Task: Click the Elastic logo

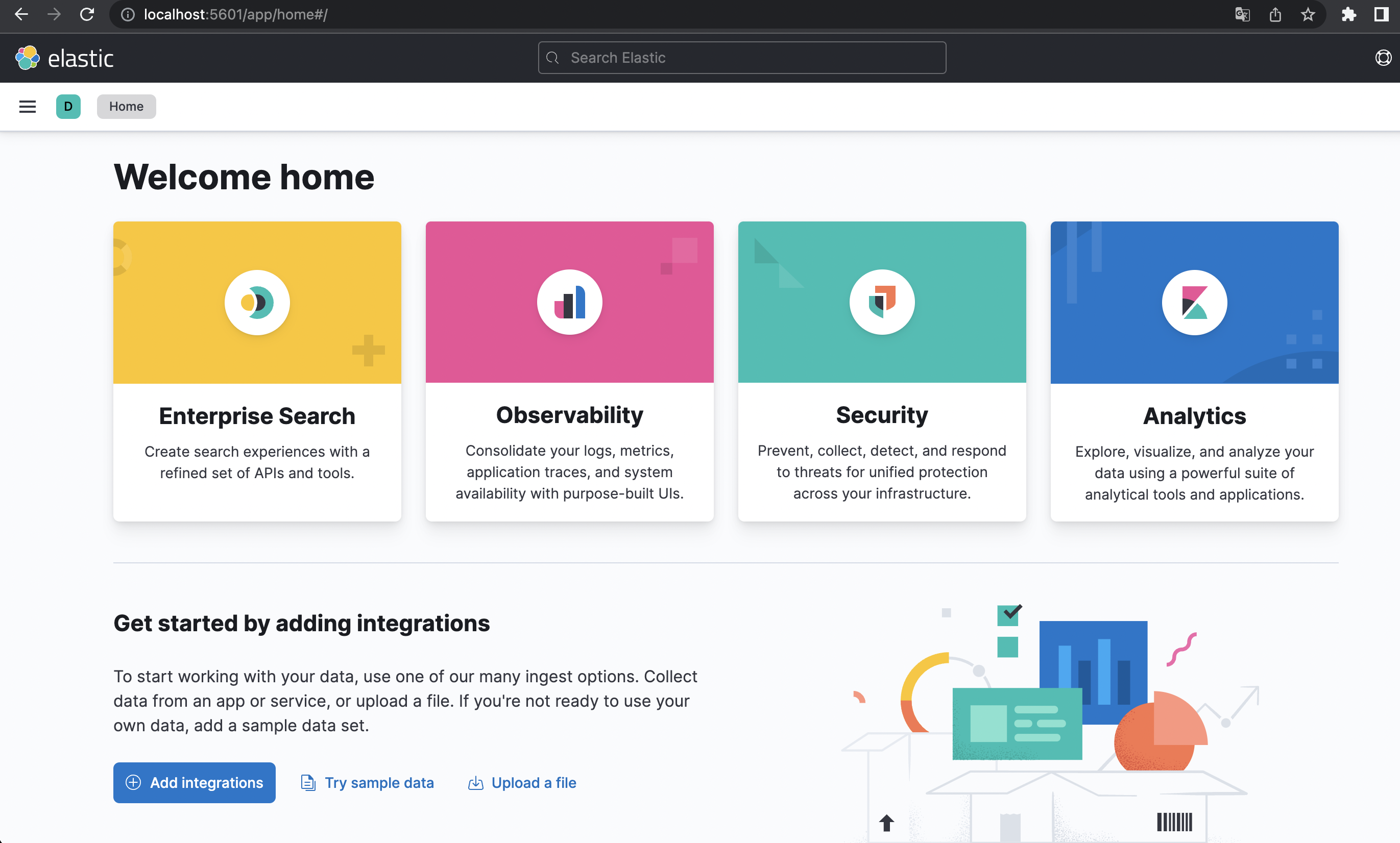Action: click(x=27, y=58)
